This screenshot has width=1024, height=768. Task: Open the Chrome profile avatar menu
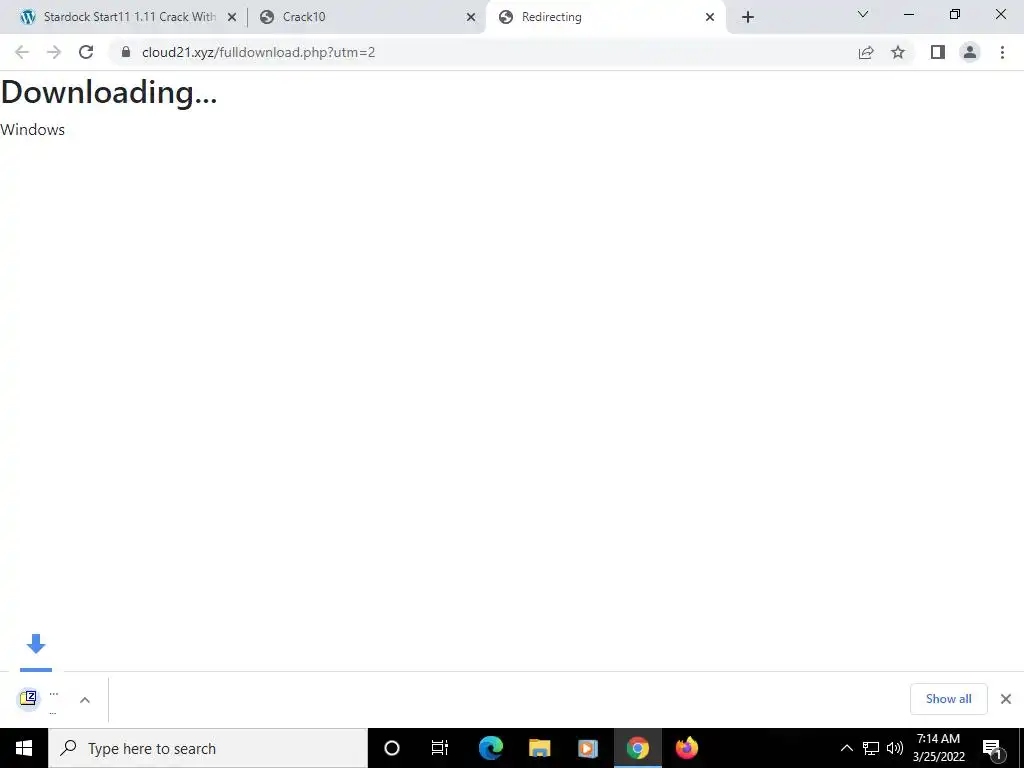click(970, 52)
